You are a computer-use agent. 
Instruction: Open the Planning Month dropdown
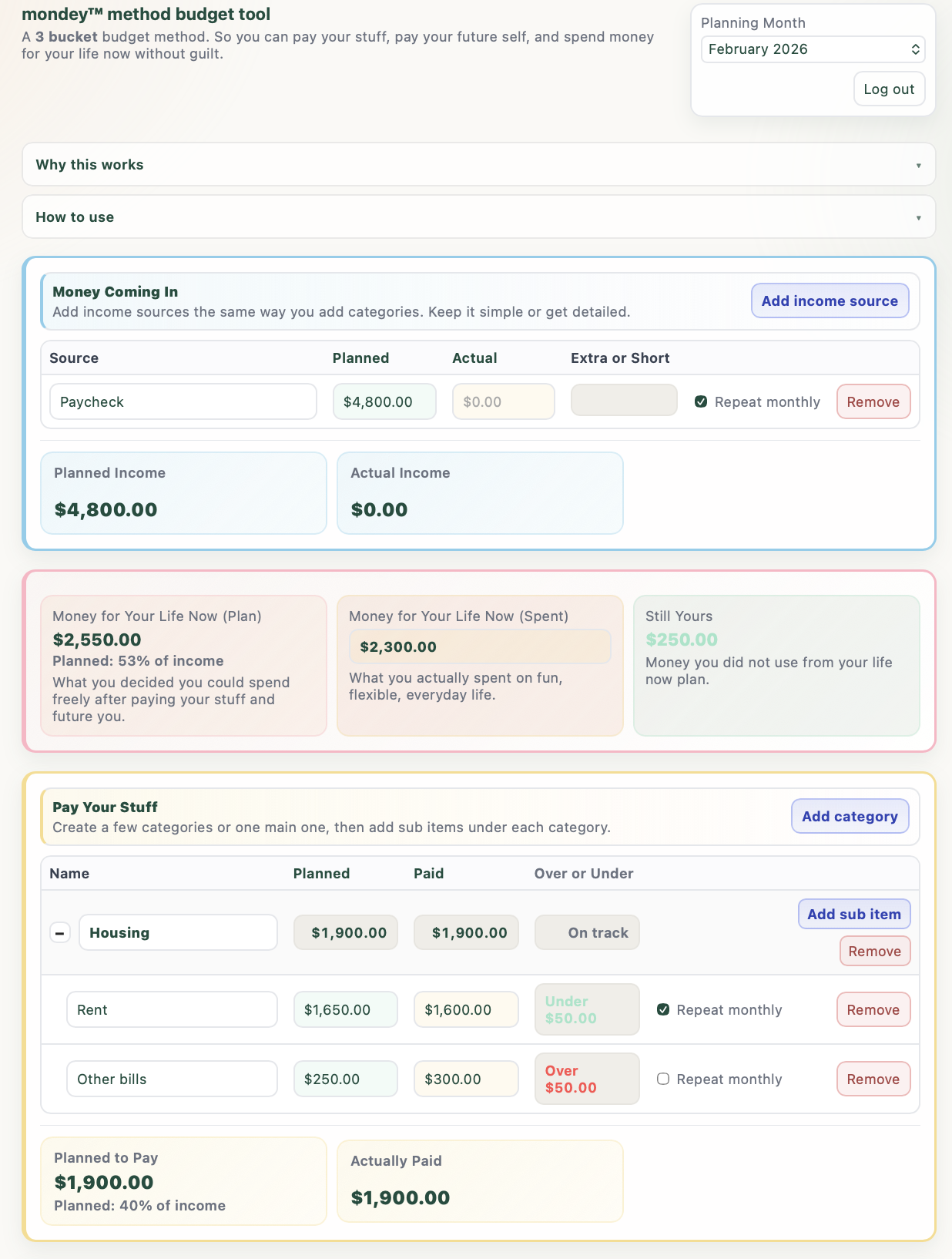click(813, 49)
